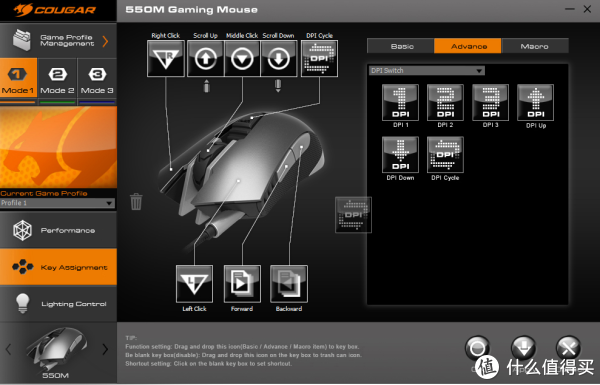Image resolution: width=600 pixels, height=385 pixels.
Task: Open Lighting Control section
Action: (58, 304)
